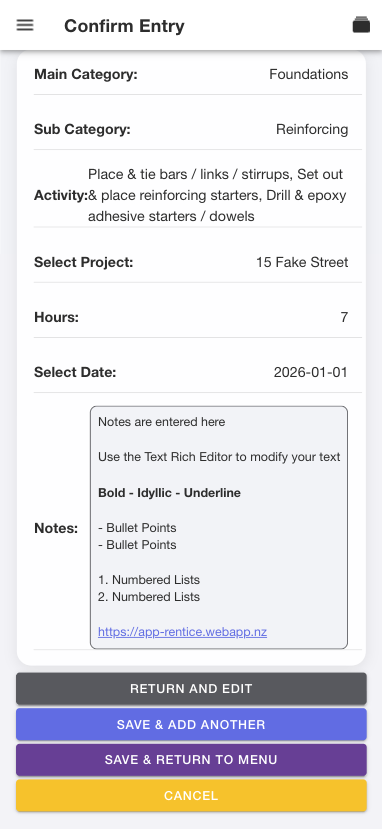Click the Main Category label
Screen dimensions: 382x829
coord(86,75)
